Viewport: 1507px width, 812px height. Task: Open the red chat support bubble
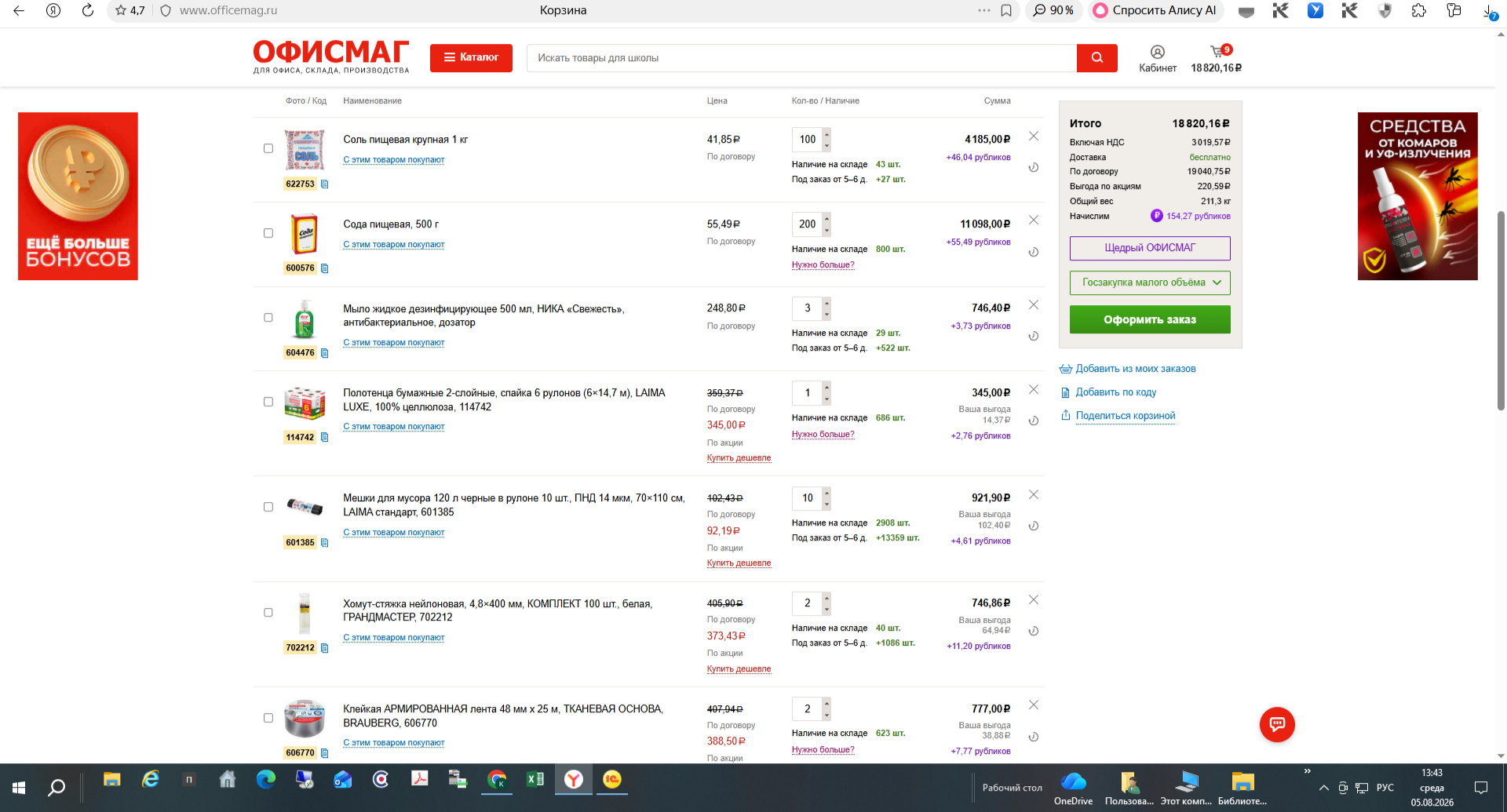1277,724
